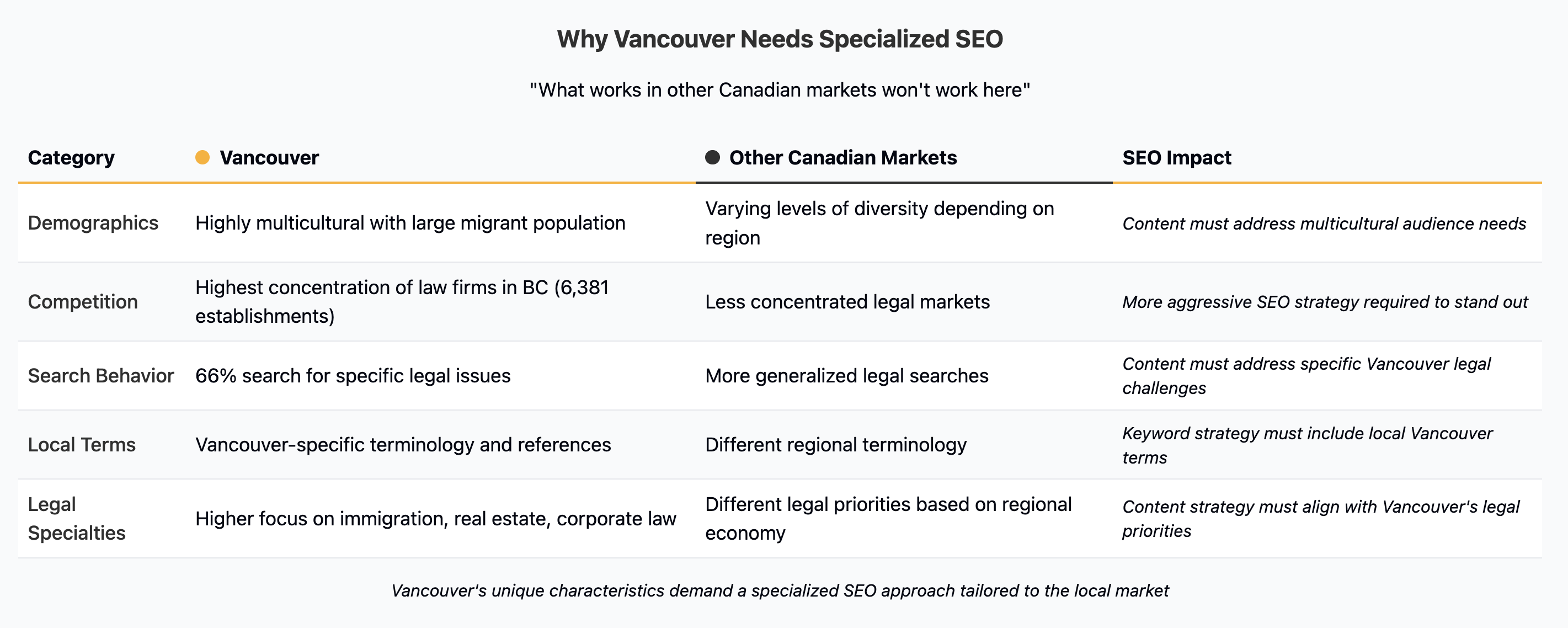The image size is (1568, 628).
Task: Select the Search Behavior row label
Action: [x=101, y=376]
